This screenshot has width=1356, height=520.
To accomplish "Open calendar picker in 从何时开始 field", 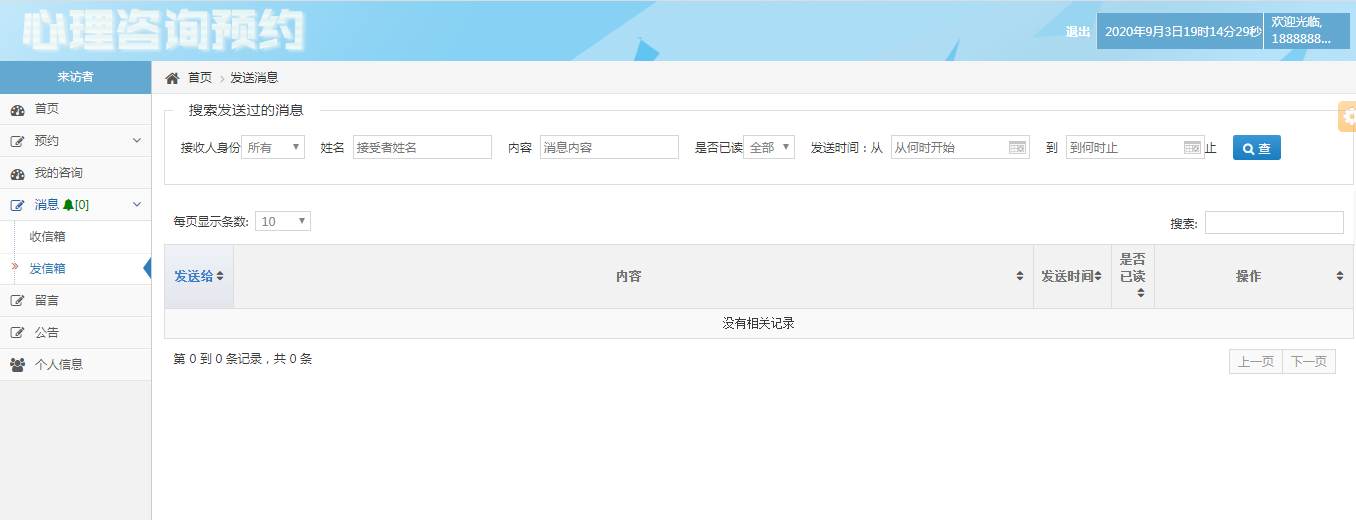I will (1017, 148).
